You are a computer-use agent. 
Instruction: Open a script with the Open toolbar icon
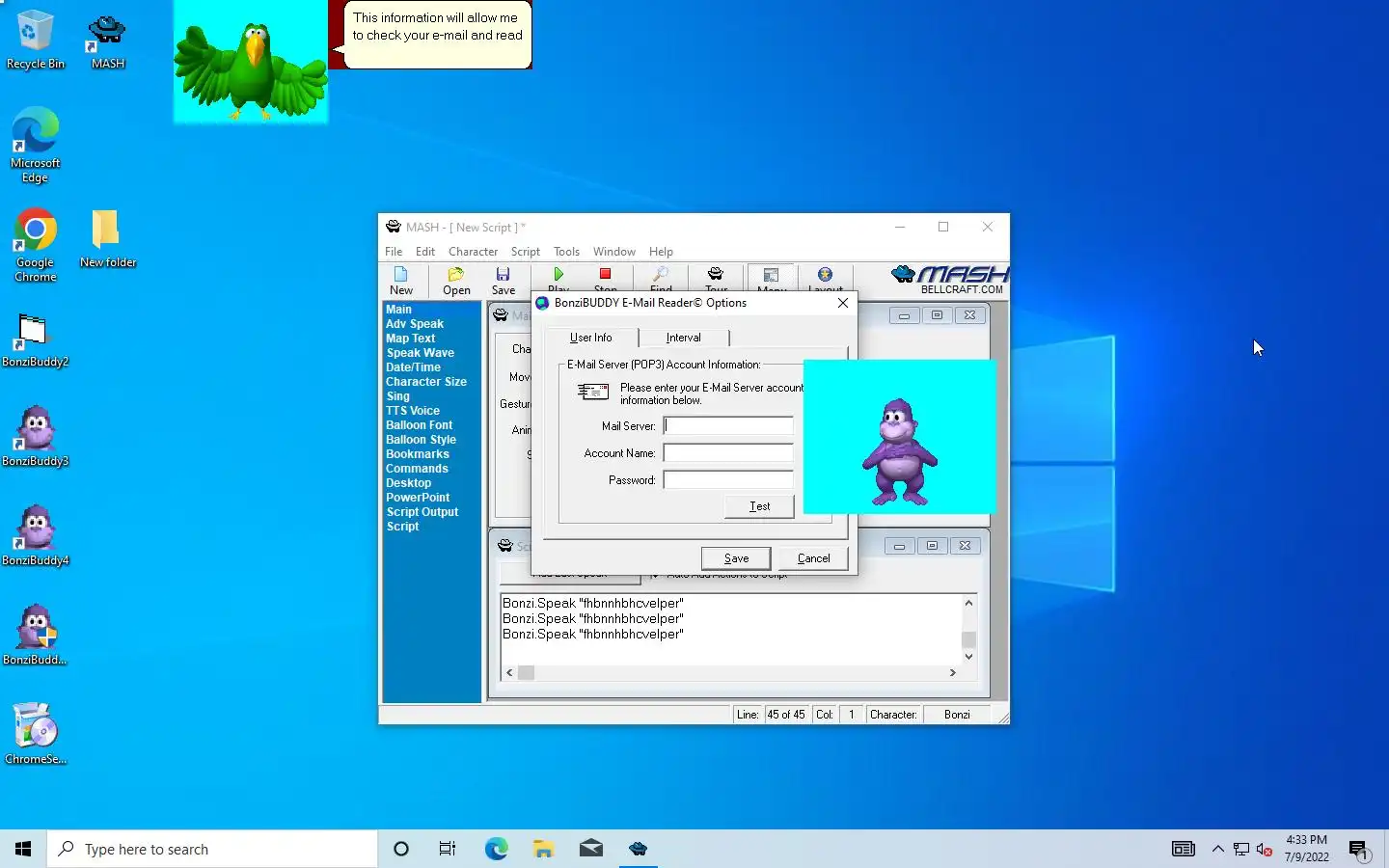[456, 281]
